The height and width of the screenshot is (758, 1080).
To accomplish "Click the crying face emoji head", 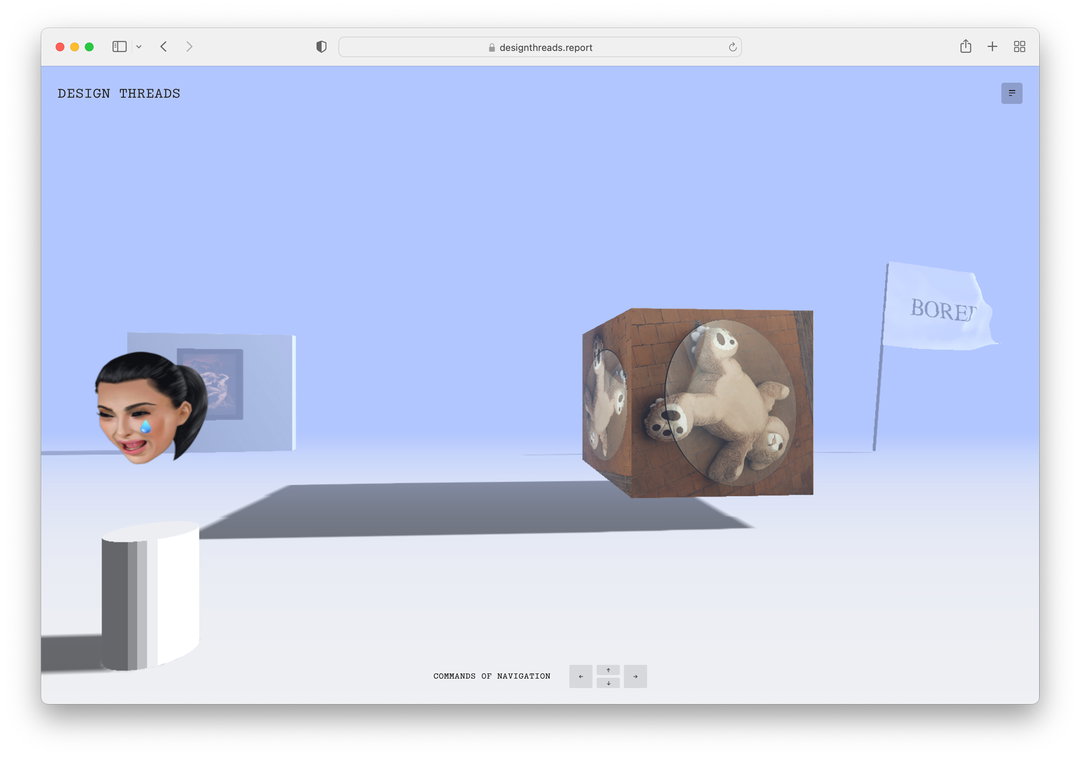I will pyautogui.click(x=151, y=407).
